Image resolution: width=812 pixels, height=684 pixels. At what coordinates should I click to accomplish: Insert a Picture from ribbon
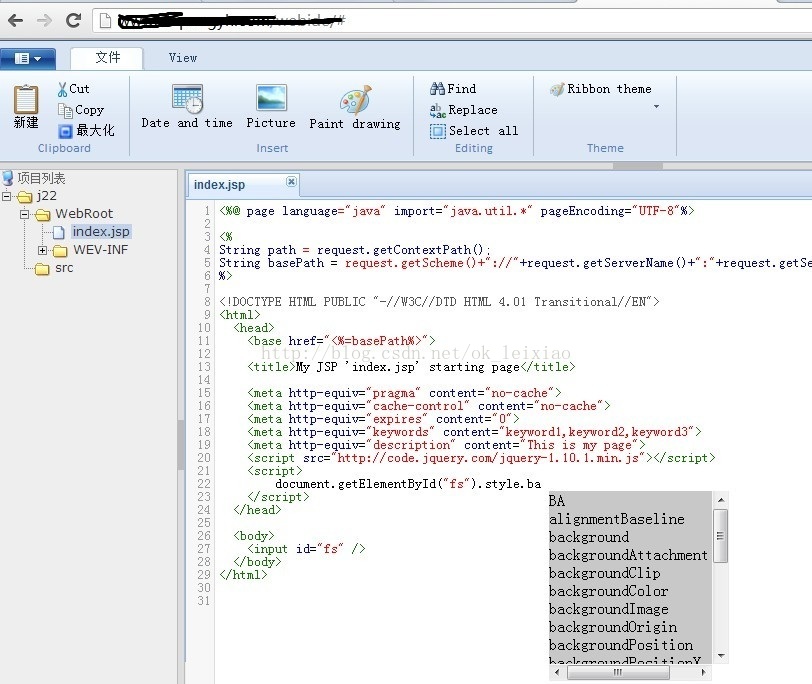pyautogui.click(x=271, y=98)
